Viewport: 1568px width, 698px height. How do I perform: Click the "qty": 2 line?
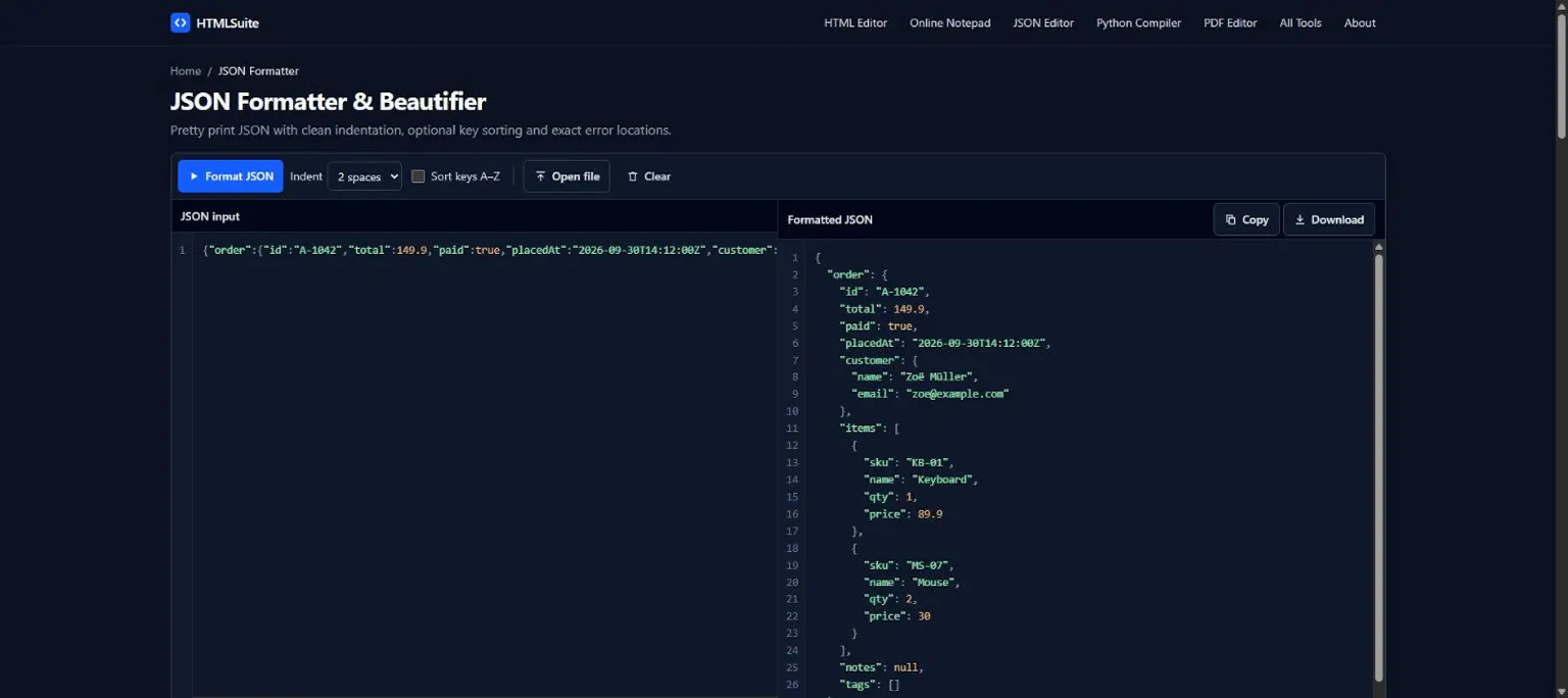tap(891, 599)
